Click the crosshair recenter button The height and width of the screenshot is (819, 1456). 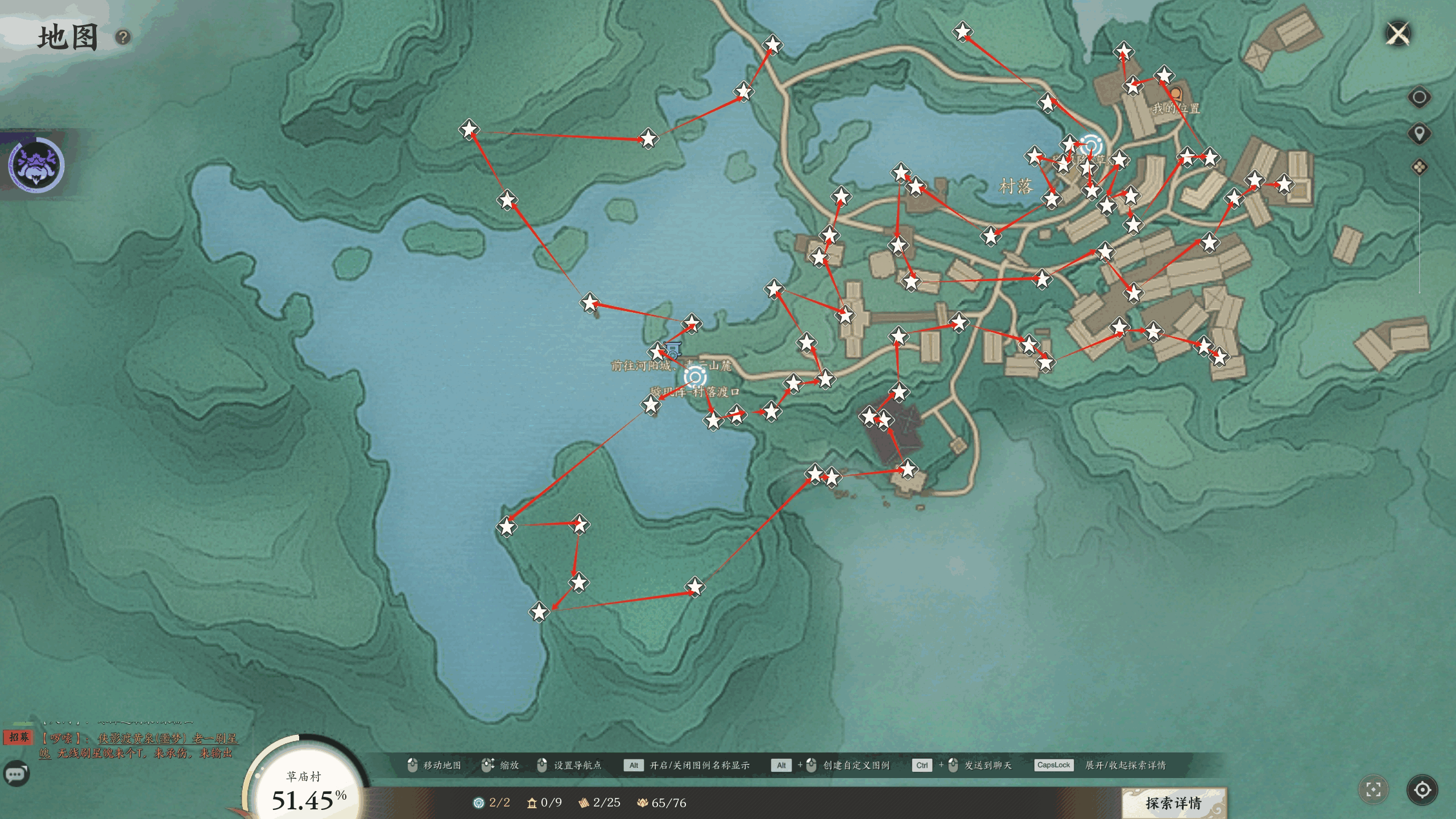tap(1422, 789)
